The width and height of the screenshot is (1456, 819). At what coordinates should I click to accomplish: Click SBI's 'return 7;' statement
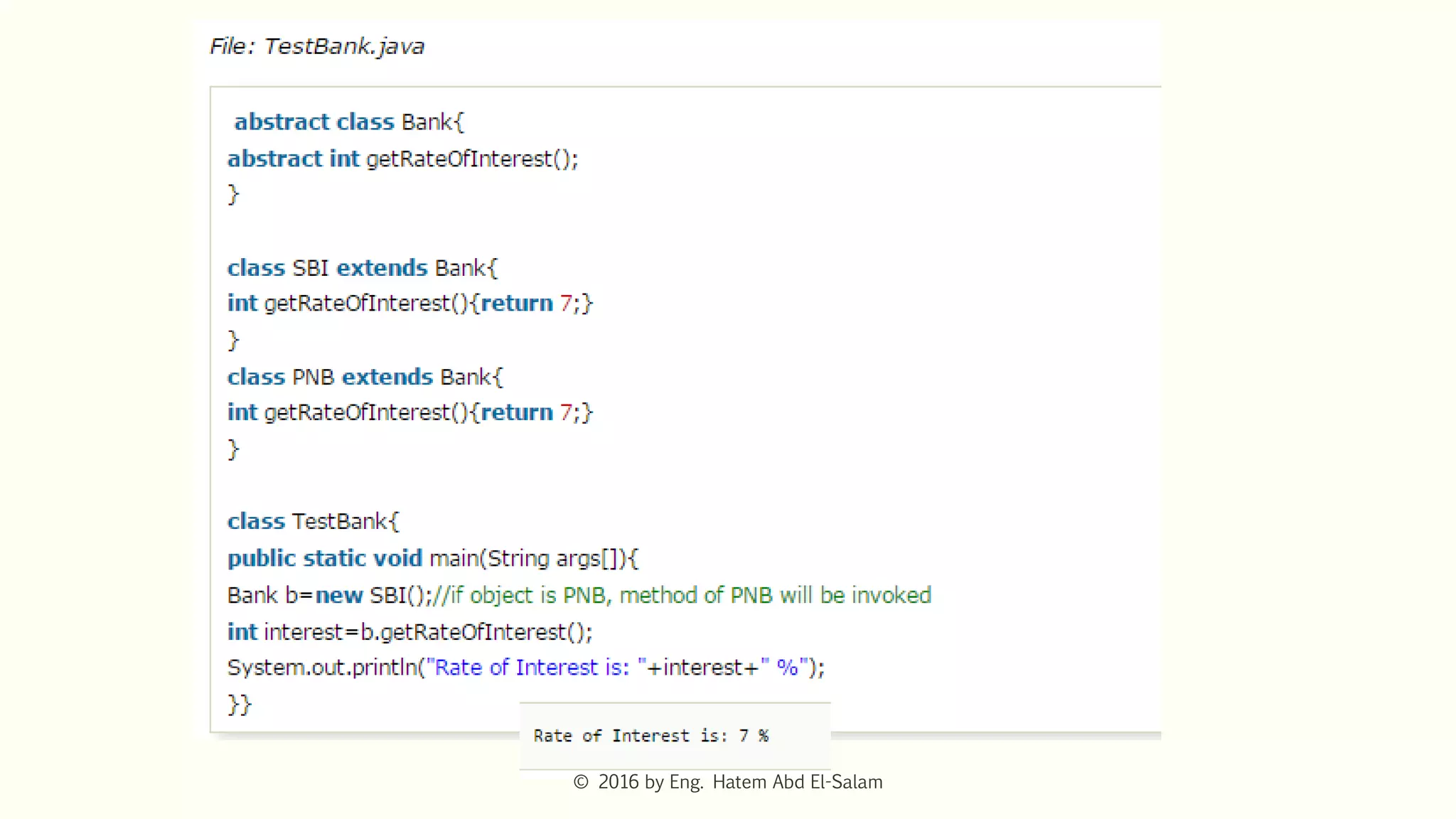click(530, 304)
